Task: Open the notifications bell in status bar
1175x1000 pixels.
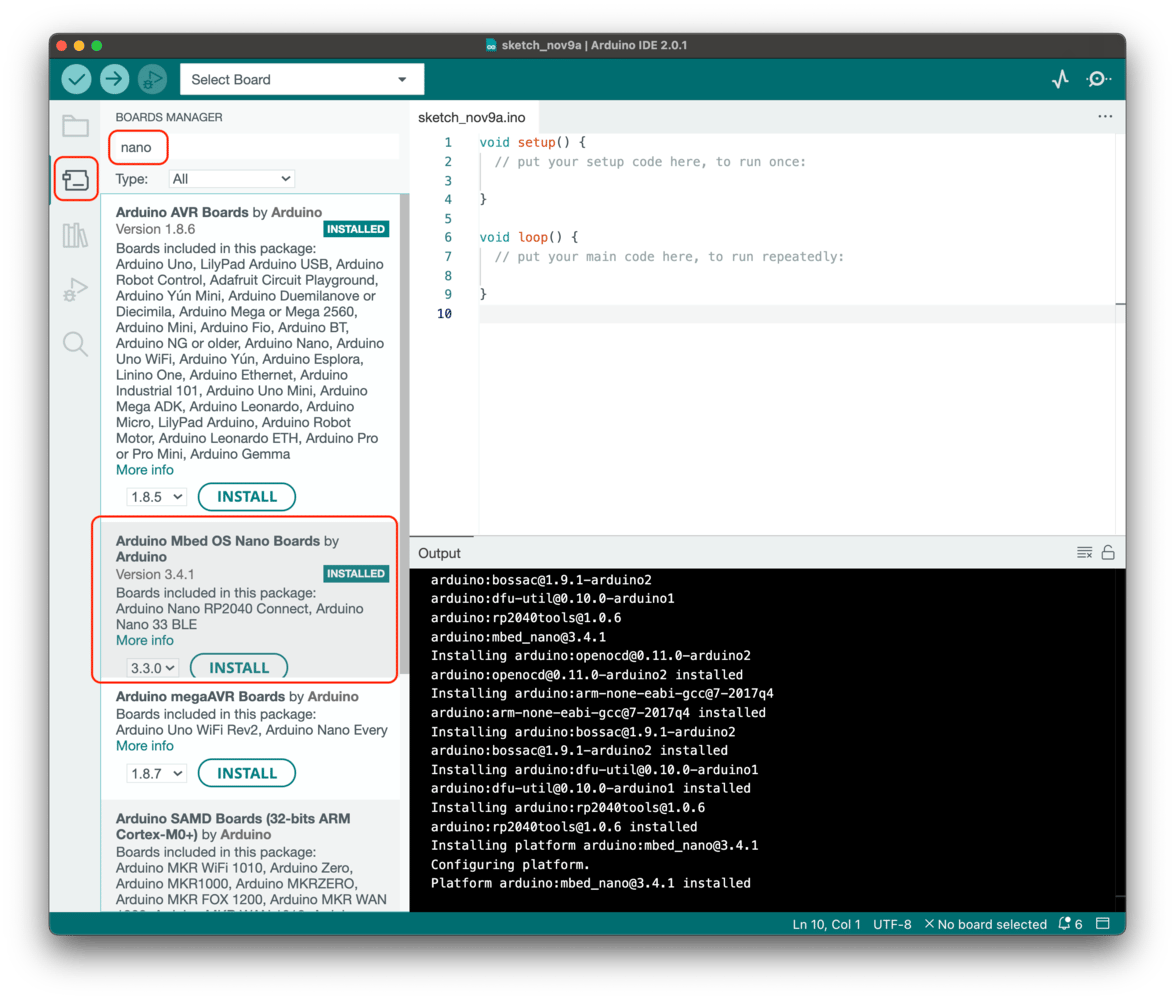Action: click(1070, 924)
